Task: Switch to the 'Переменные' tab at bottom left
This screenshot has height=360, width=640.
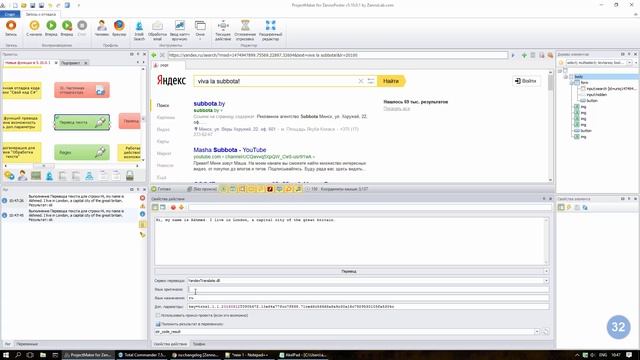Action: [27, 344]
